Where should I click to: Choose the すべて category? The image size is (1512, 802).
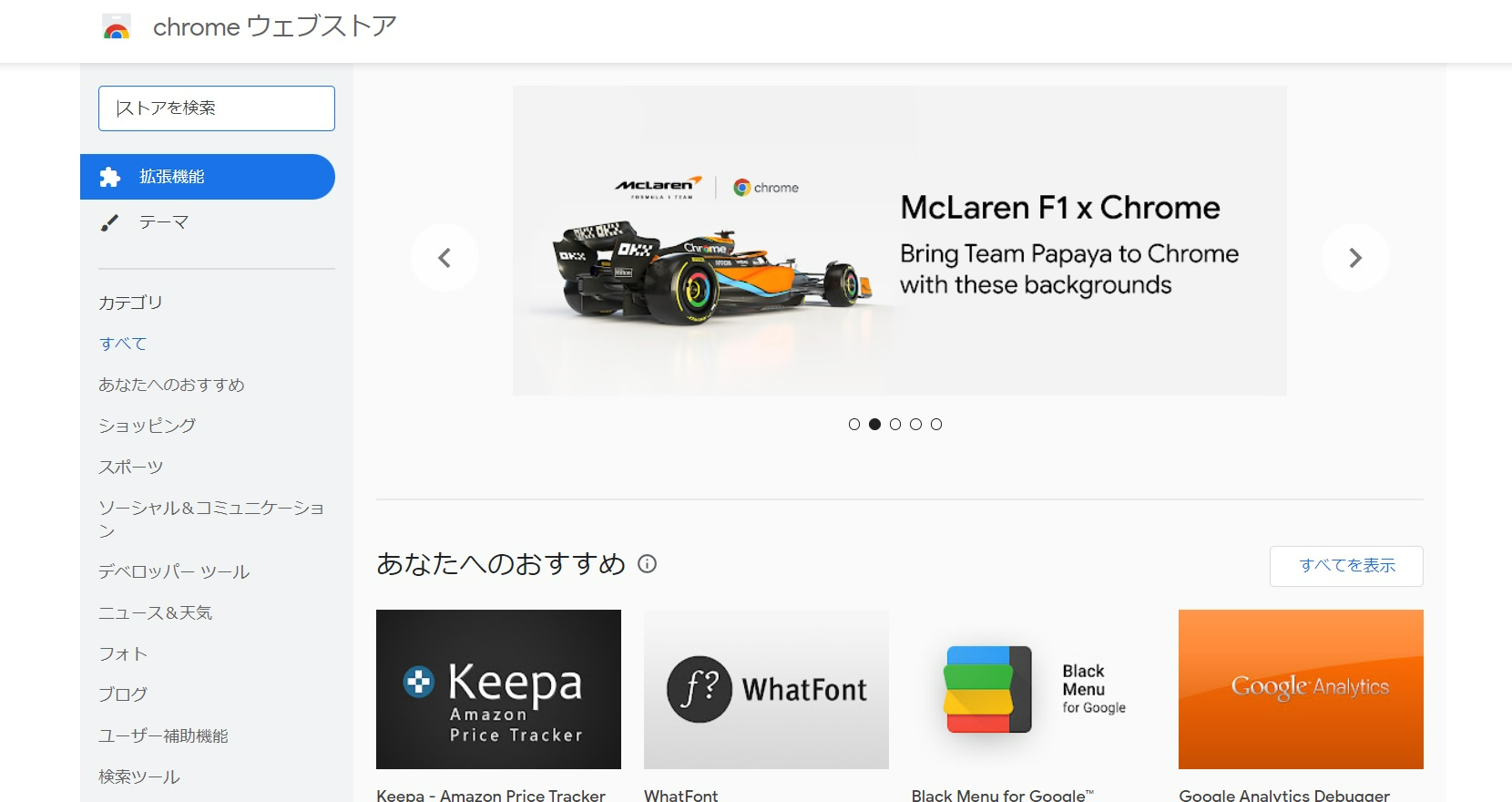pos(123,344)
